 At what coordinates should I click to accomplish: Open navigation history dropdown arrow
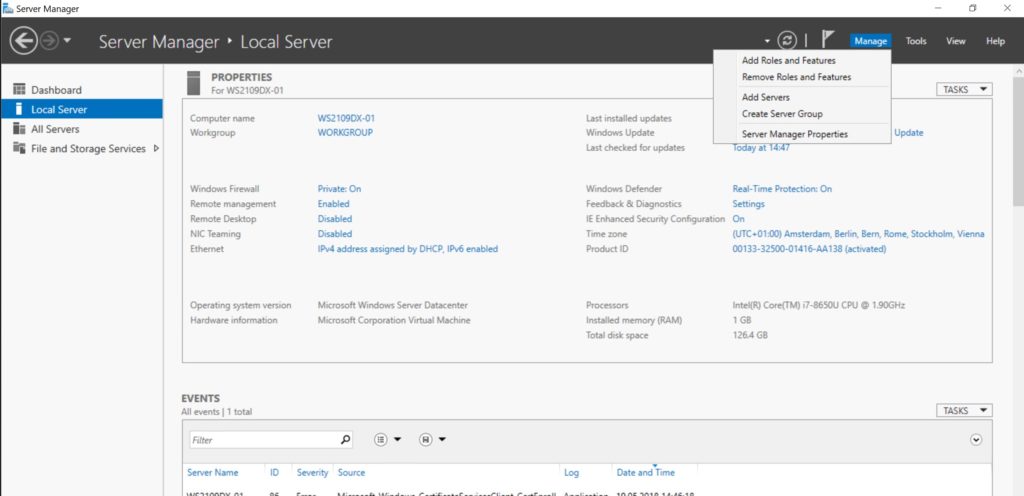coord(67,42)
